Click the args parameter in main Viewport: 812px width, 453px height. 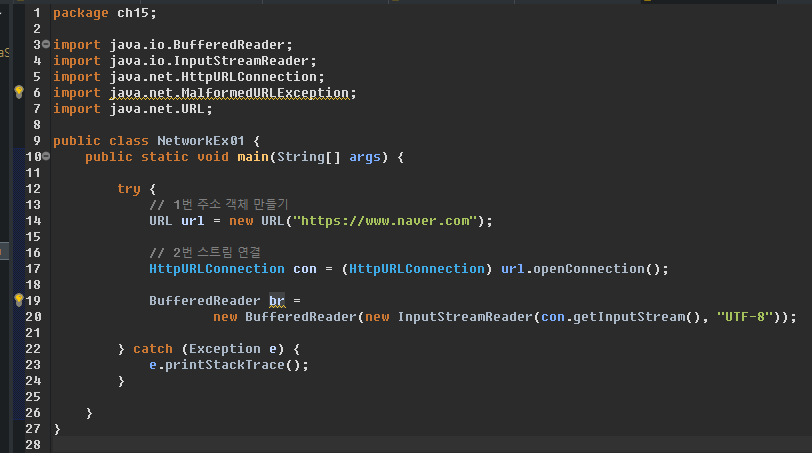pos(365,157)
